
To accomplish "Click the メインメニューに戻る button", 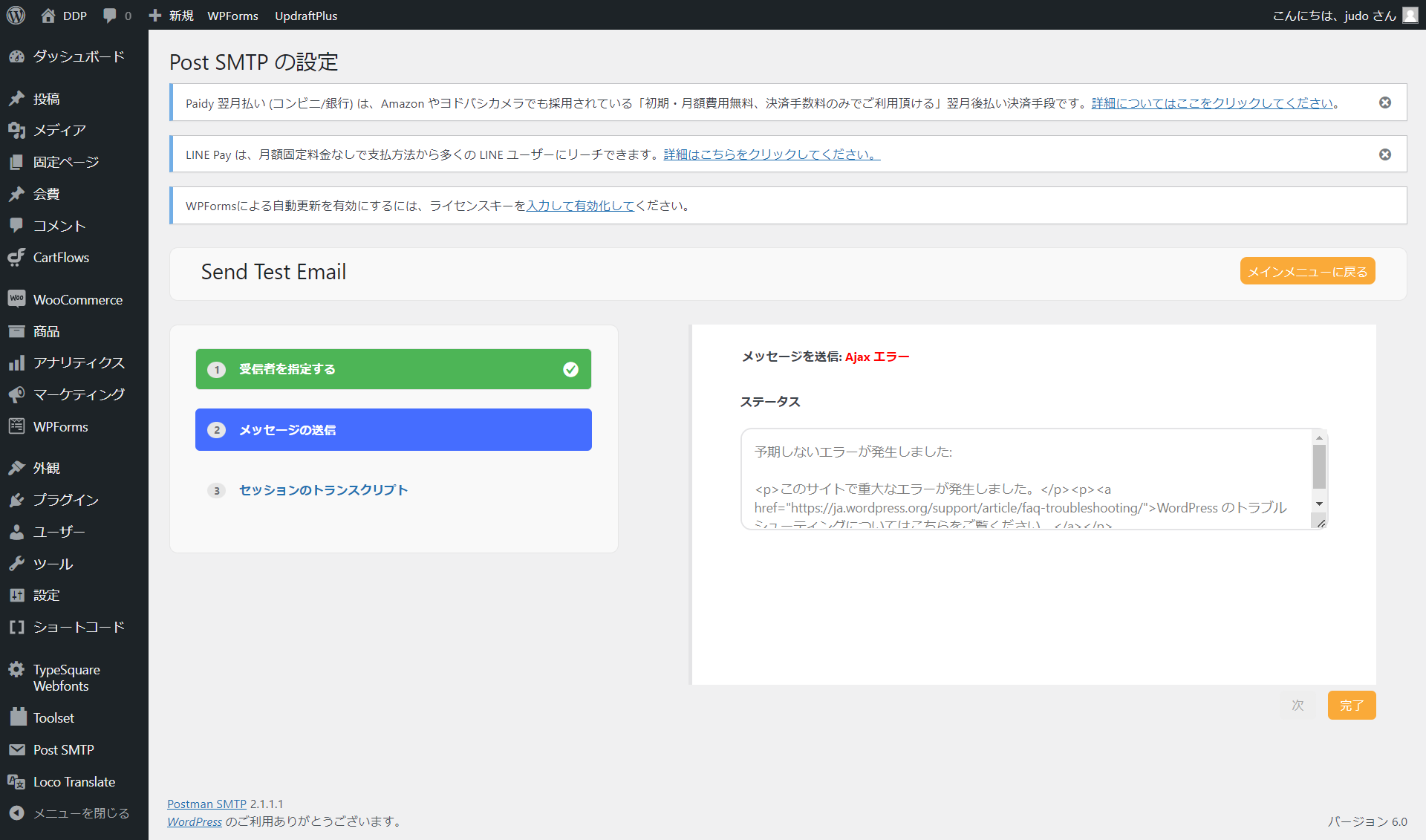I will pyautogui.click(x=1307, y=271).
